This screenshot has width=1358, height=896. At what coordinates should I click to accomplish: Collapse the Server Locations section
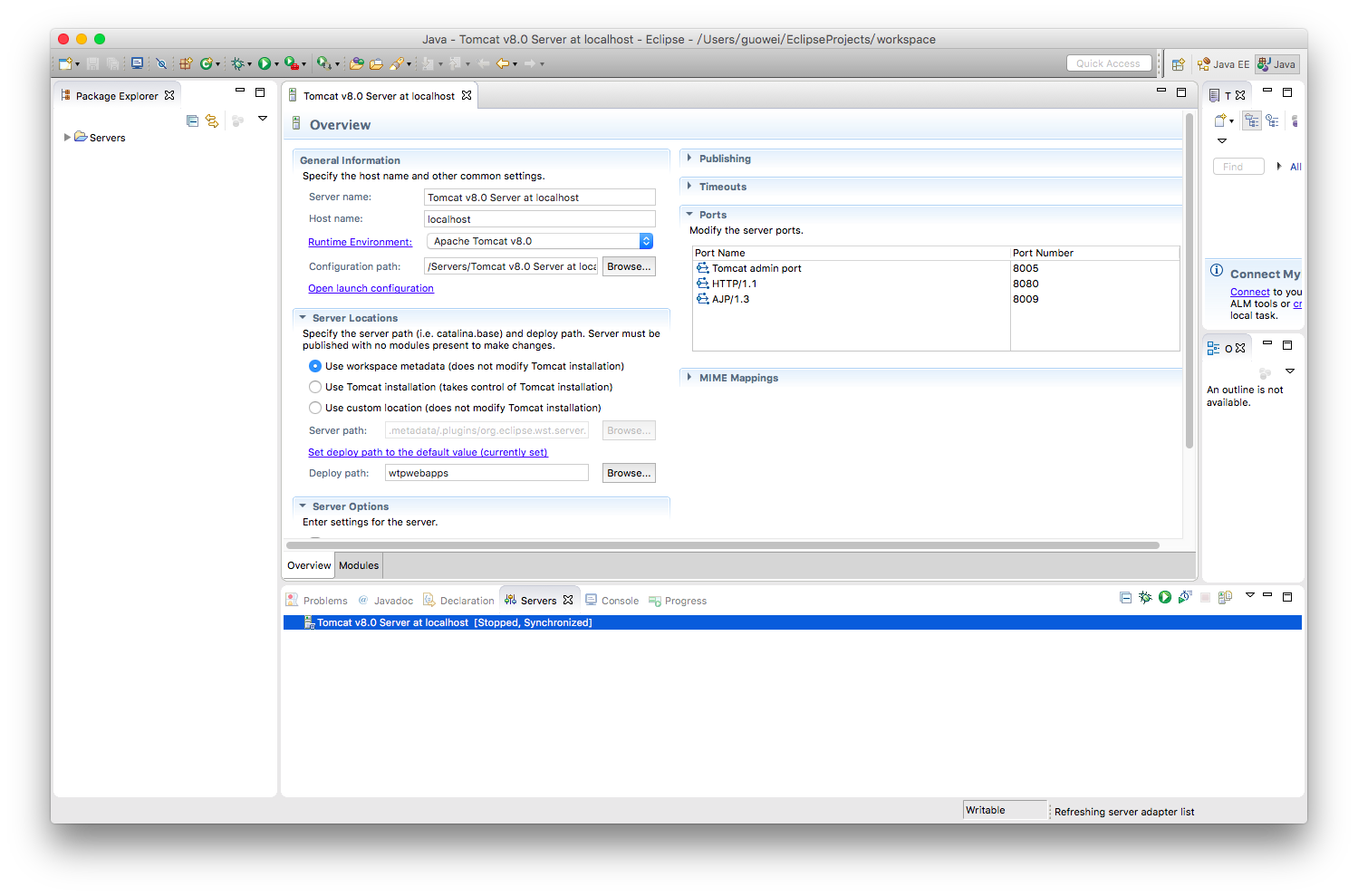tap(303, 318)
